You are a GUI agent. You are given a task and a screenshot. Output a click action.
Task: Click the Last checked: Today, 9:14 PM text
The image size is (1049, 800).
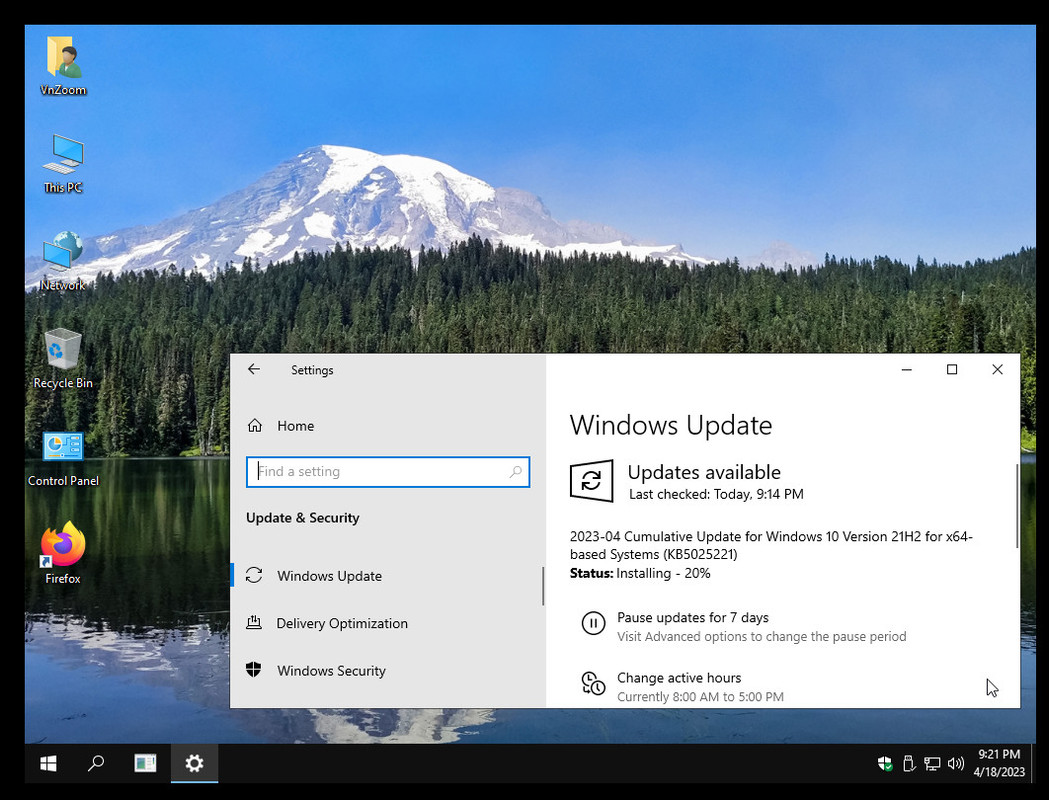tap(716, 494)
